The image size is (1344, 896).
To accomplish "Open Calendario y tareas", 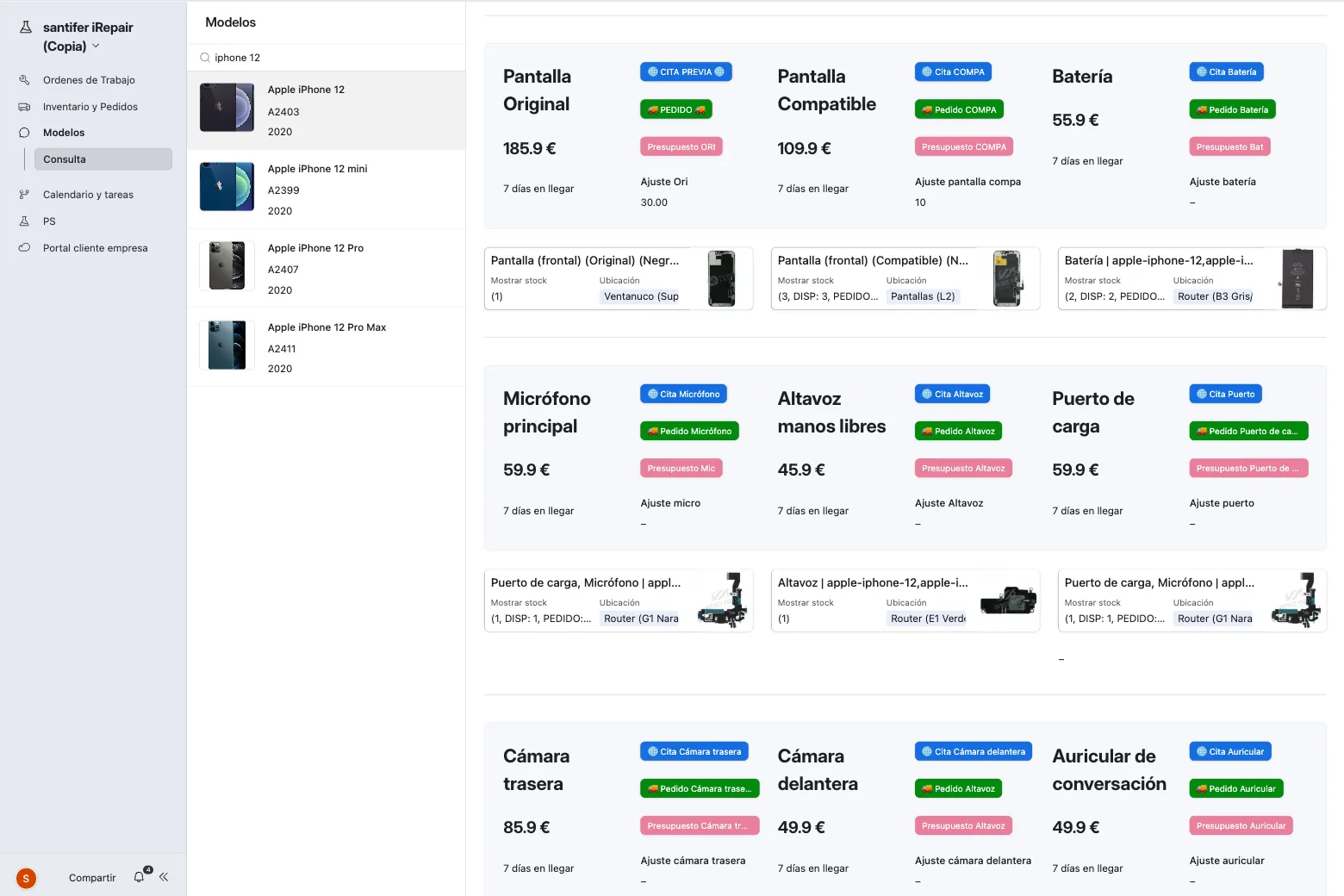I will 87,195.
